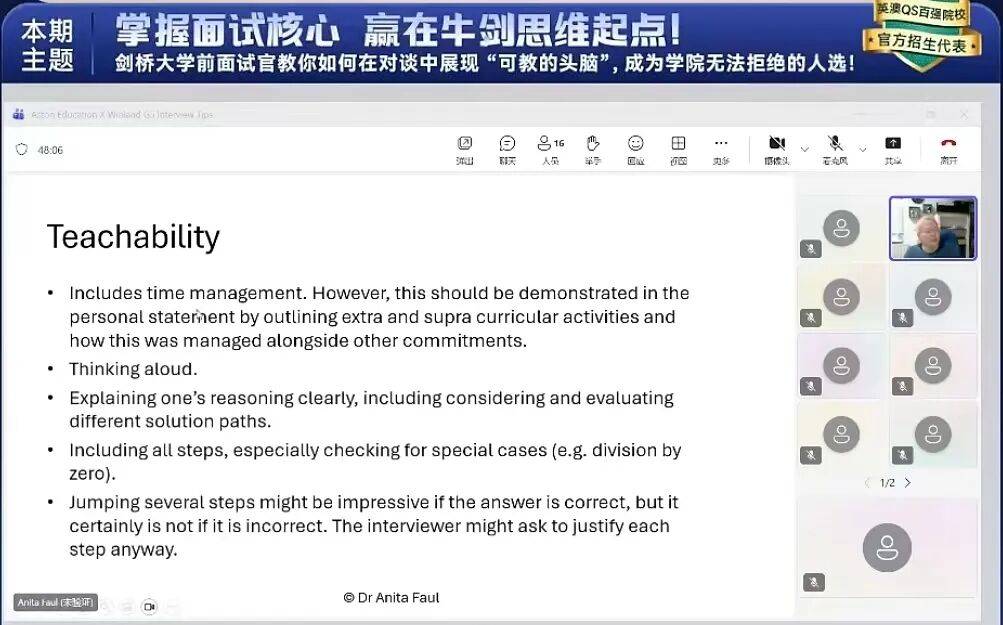This screenshot has width=1003, height=625.
Task: Click the official admissions representative badge
Action: [x=921, y=43]
